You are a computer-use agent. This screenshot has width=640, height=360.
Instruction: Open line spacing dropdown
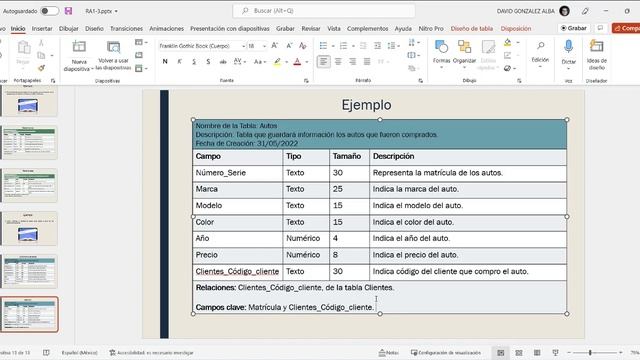(x=393, y=46)
